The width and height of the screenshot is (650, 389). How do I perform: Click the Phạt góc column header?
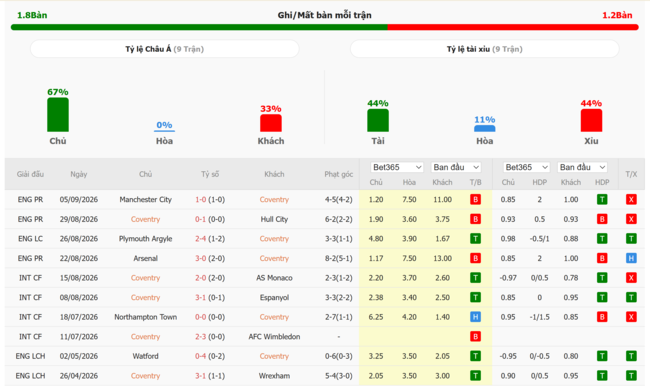(x=339, y=174)
